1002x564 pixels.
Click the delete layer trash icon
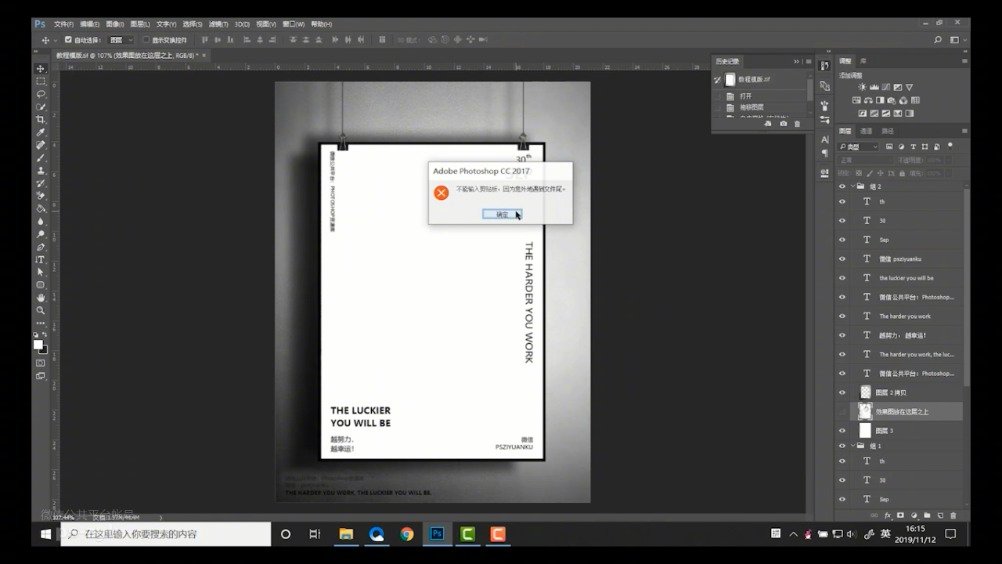point(953,515)
